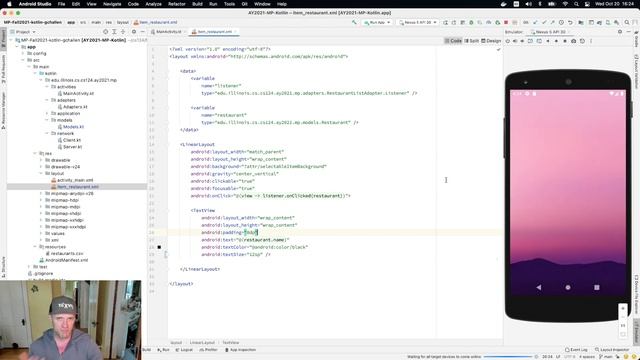Switch editor to Code view
The height and width of the screenshot is (360, 640).
coord(453,41)
